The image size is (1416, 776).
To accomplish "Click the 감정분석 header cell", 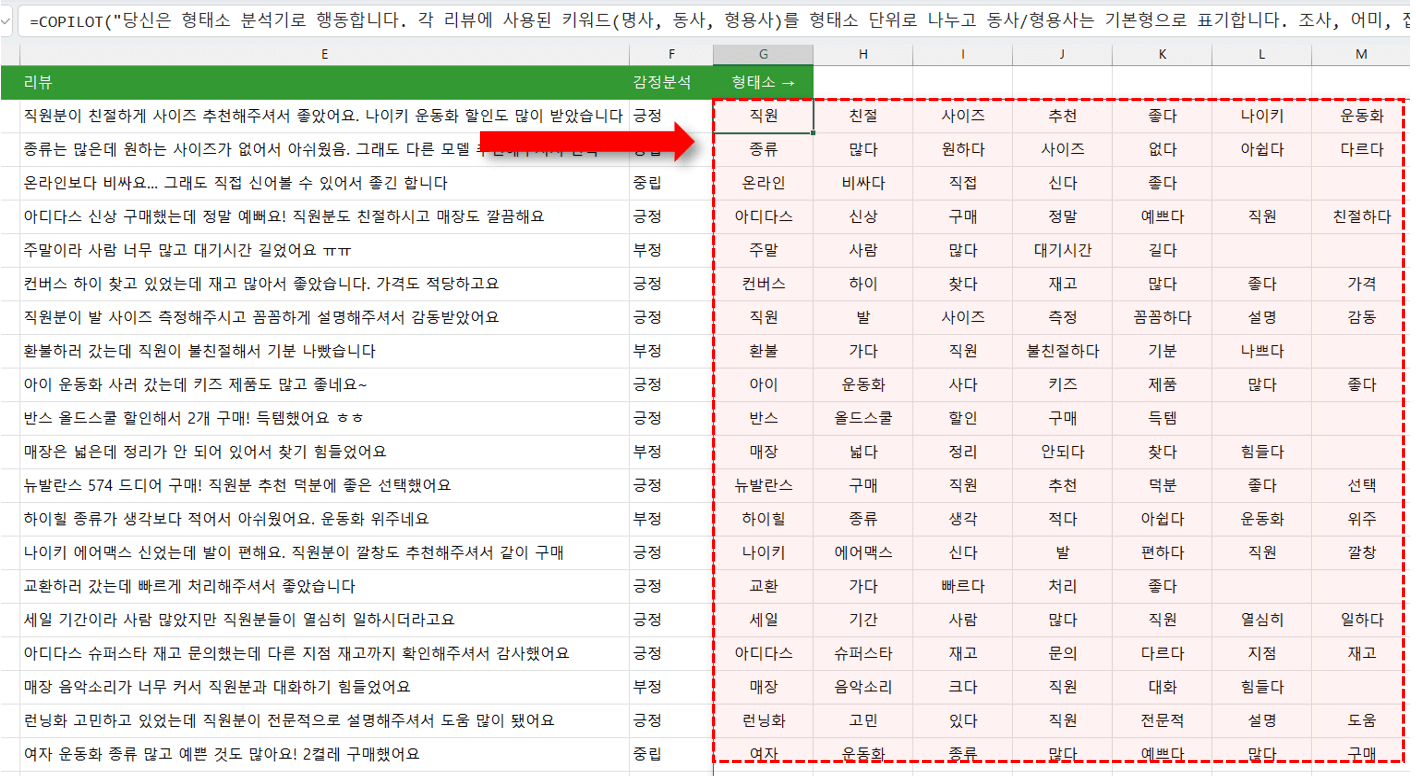I will (x=670, y=82).
